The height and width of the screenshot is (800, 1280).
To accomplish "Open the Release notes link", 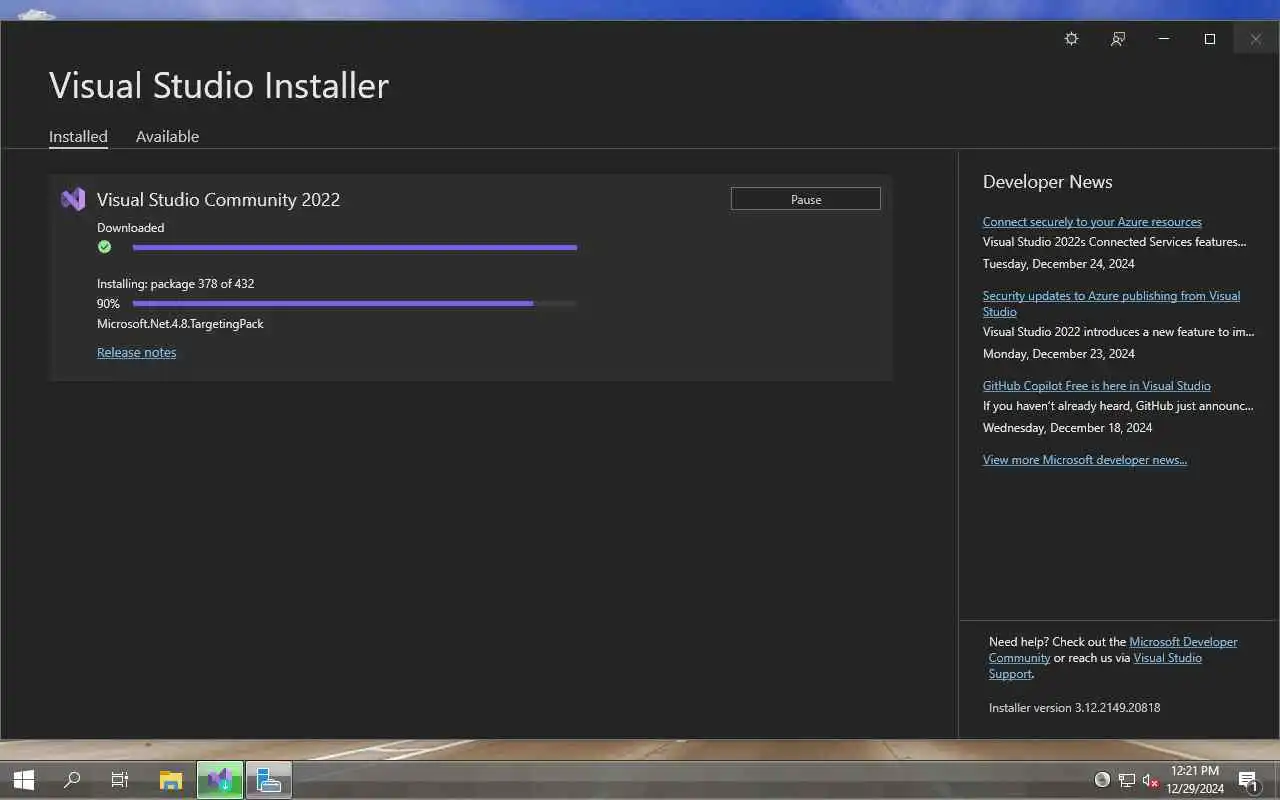I will (x=136, y=352).
